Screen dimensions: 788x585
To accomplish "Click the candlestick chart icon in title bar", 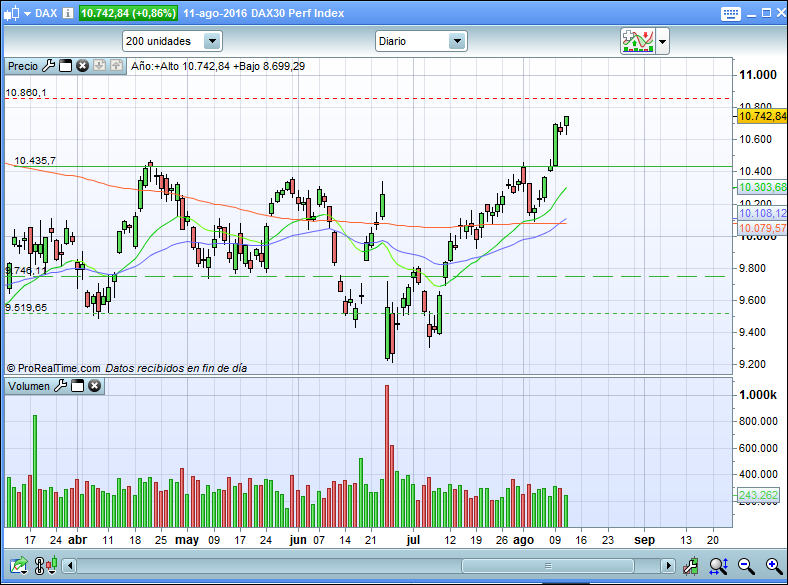I will [11, 13].
